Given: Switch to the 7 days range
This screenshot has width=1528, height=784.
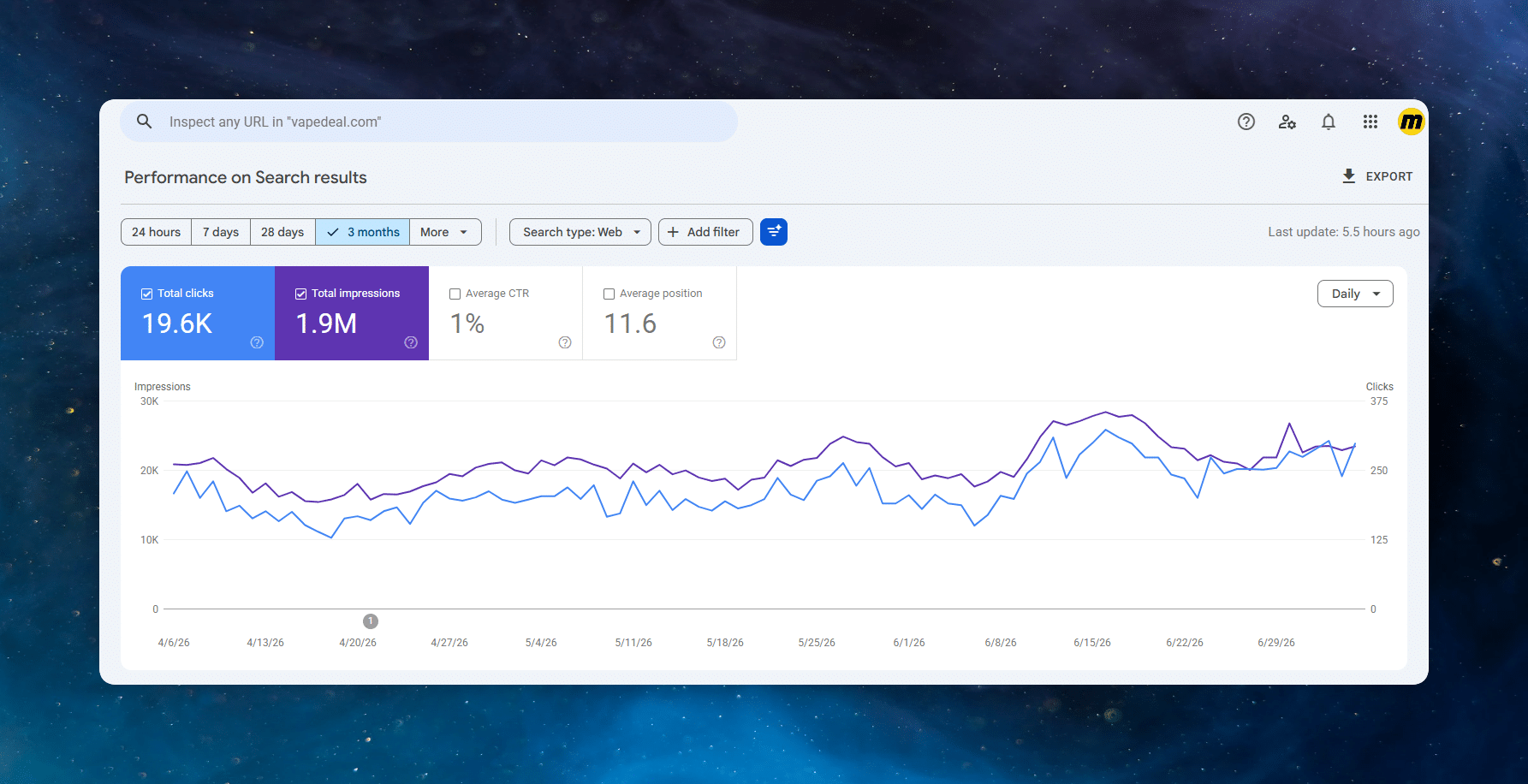Looking at the screenshot, I should click(x=221, y=232).
